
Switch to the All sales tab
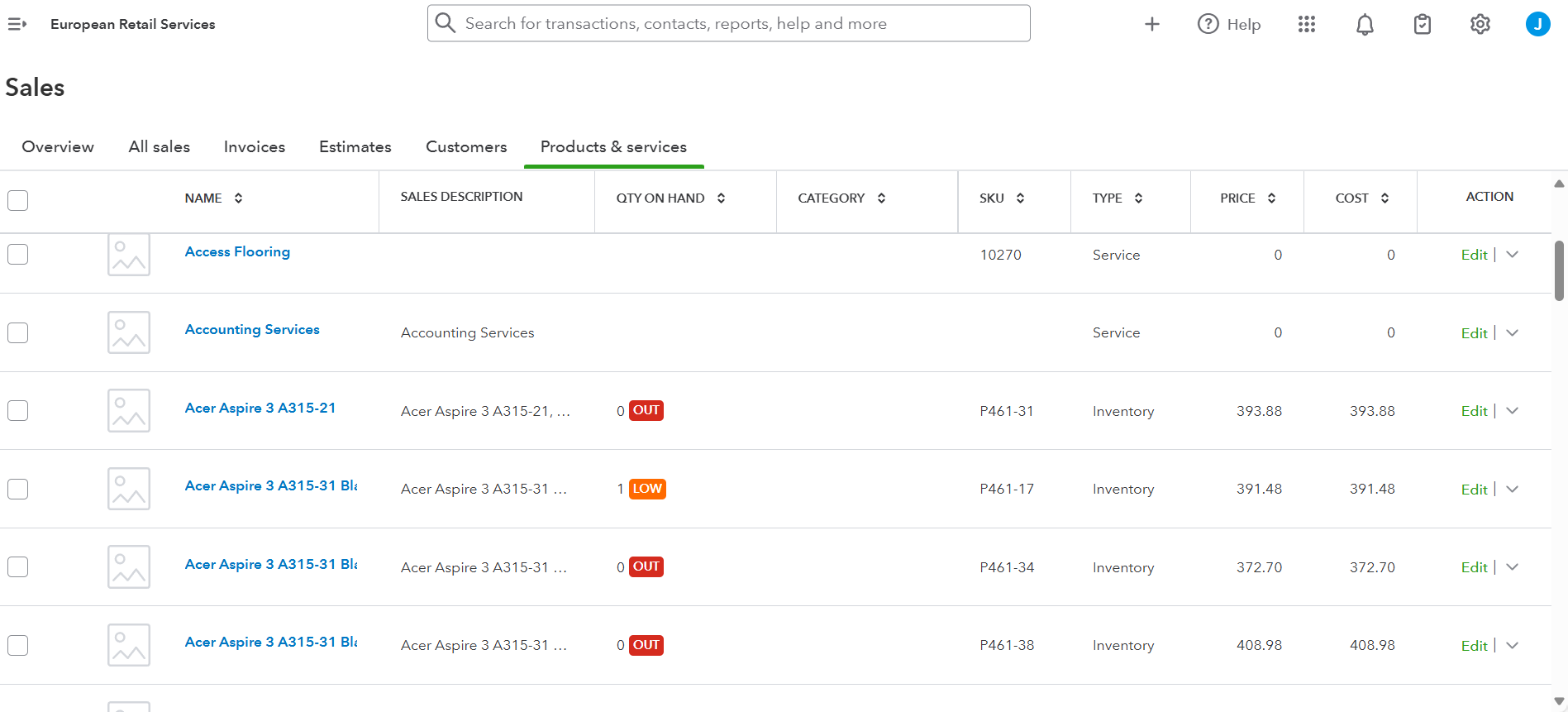click(x=160, y=146)
